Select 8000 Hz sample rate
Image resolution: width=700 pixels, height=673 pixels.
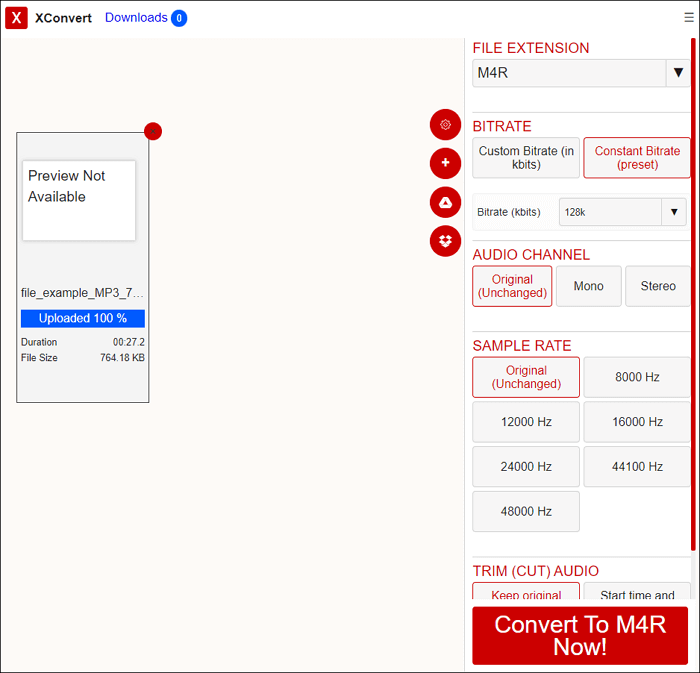click(637, 377)
